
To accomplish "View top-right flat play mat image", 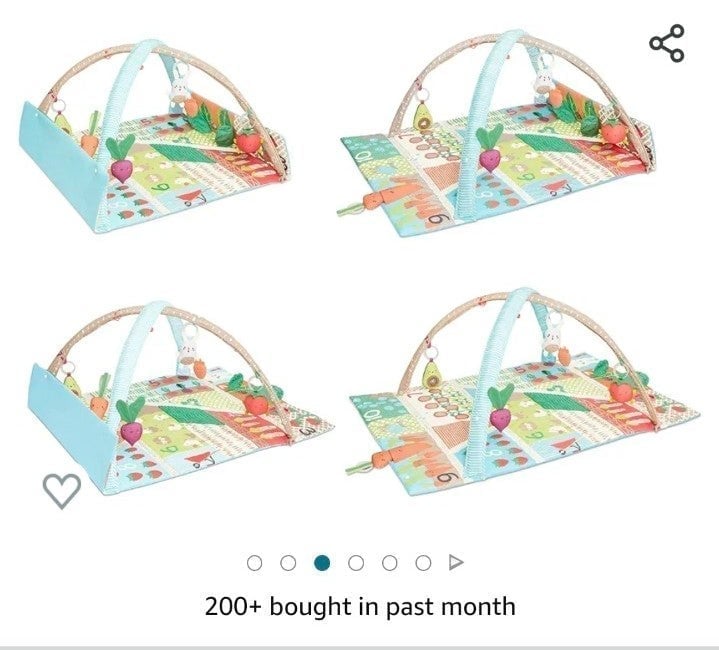I will pos(495,133).
